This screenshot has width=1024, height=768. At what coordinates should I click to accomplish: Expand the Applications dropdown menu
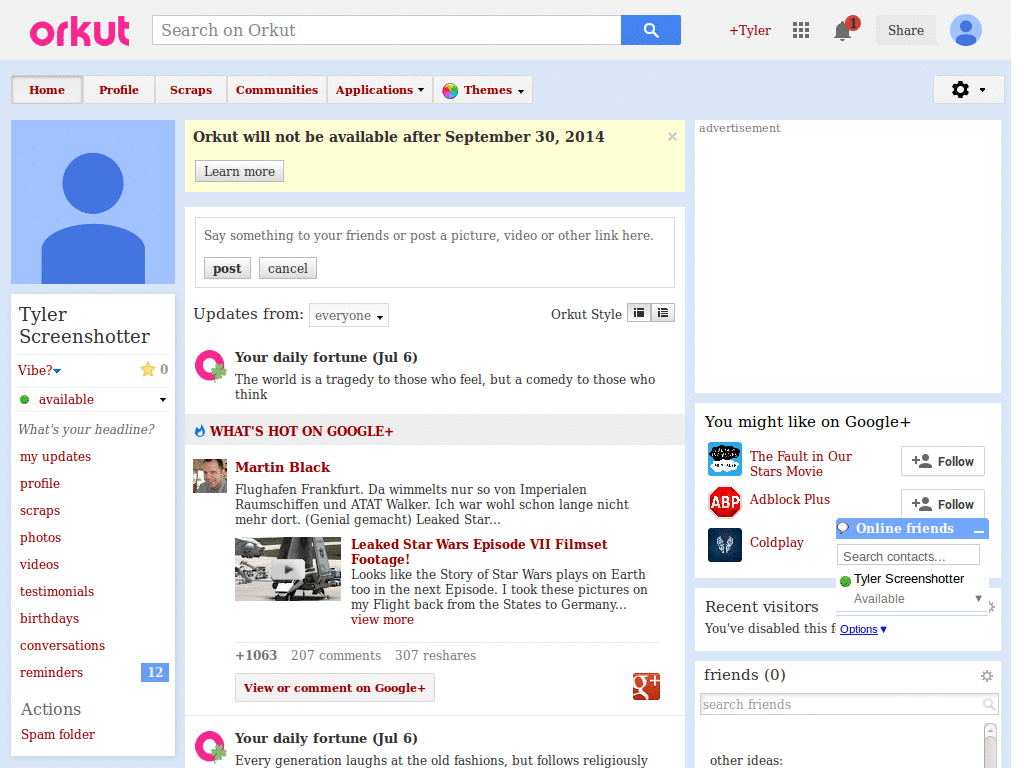click(x=380, y=90)
